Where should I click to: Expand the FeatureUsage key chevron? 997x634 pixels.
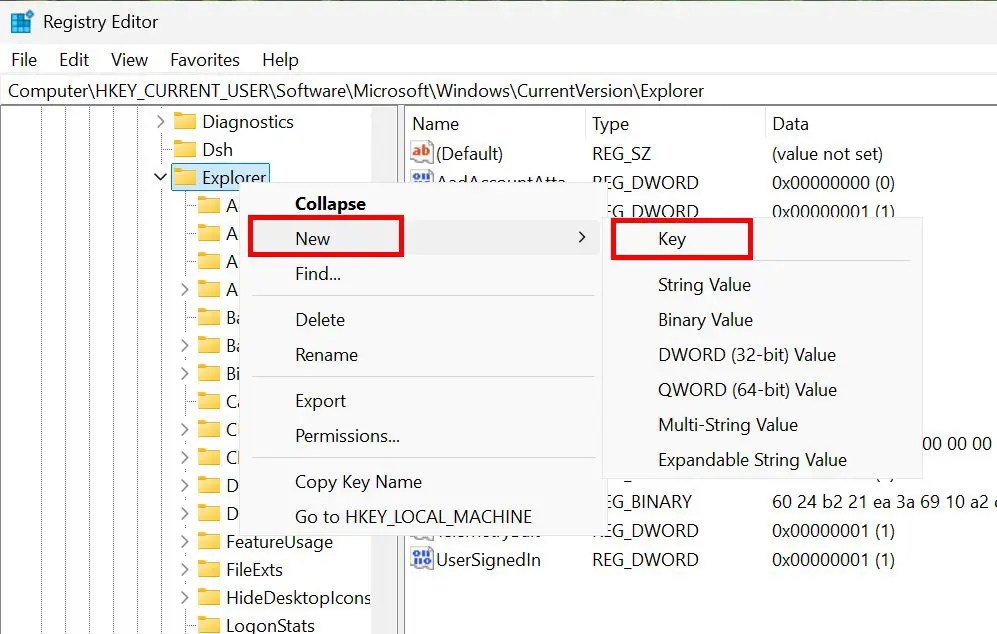pyautogui.click(x=184, y=542)
